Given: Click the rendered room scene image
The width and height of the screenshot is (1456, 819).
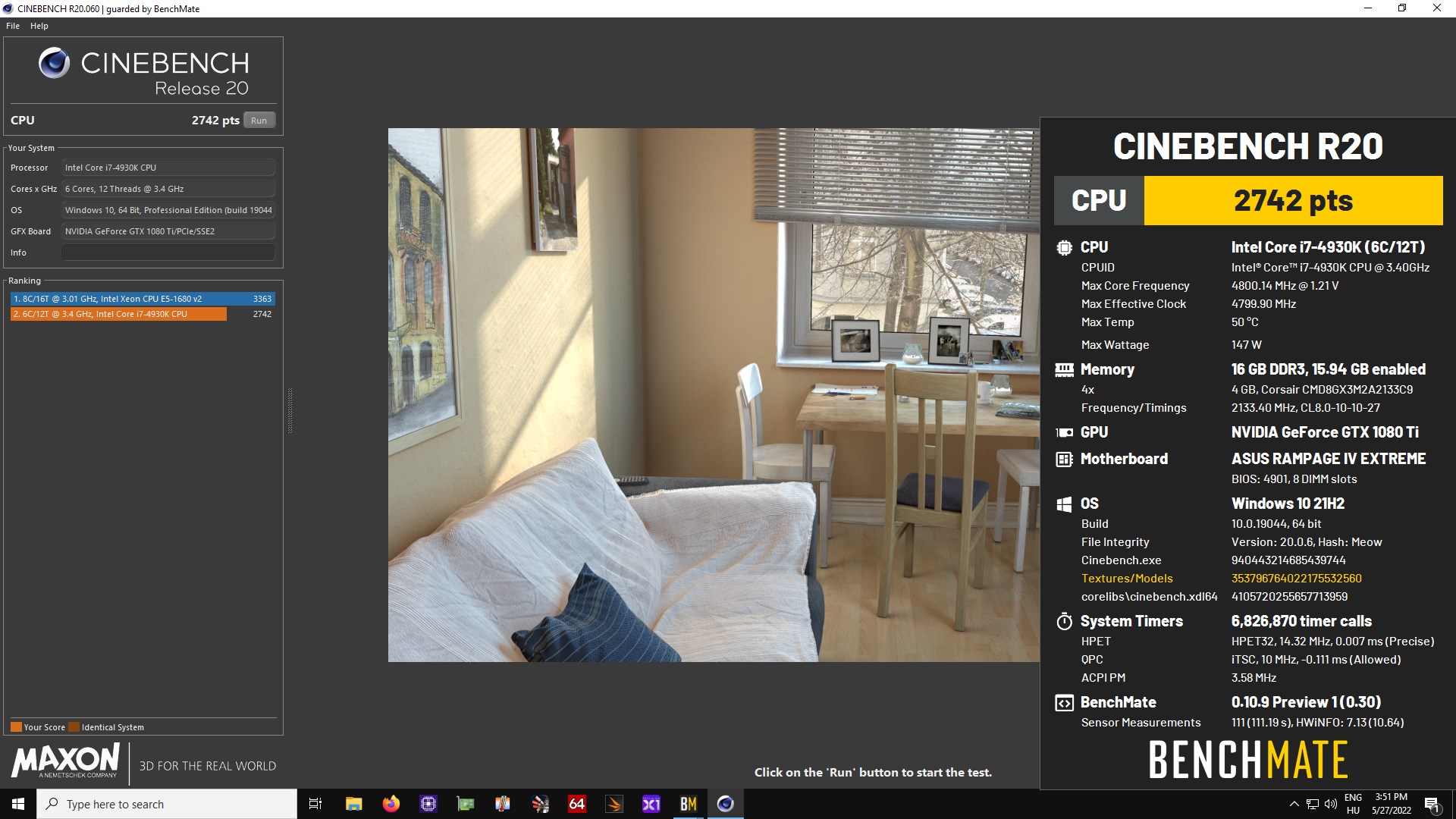Looking at the screenshot, I should click(714, 395).
